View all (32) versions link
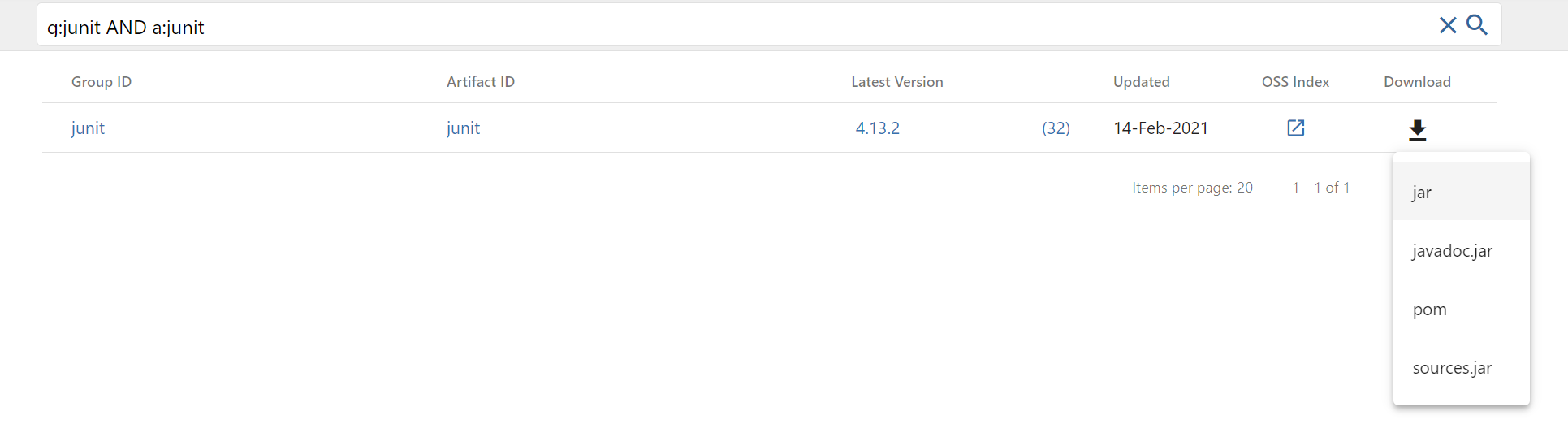 coord(1056,128)
